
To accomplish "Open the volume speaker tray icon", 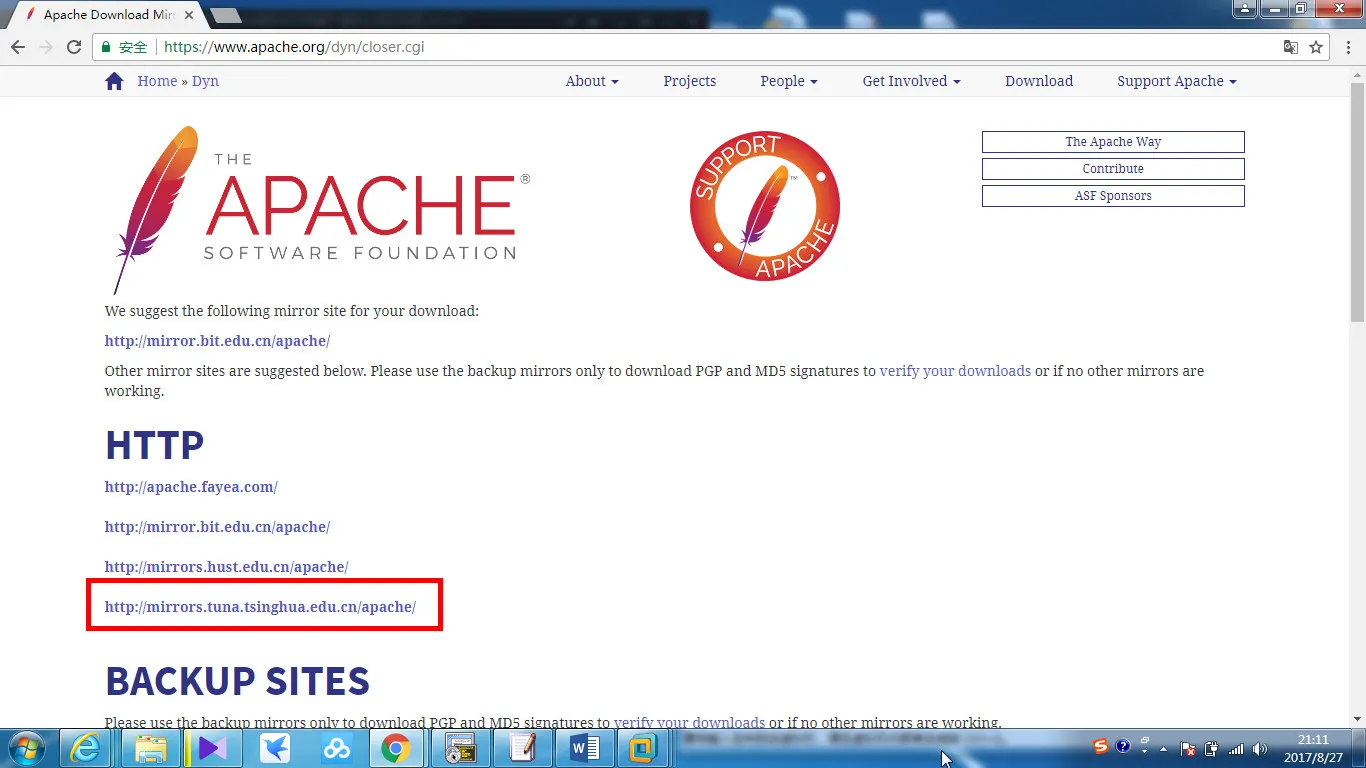I will click(1260, 749).
